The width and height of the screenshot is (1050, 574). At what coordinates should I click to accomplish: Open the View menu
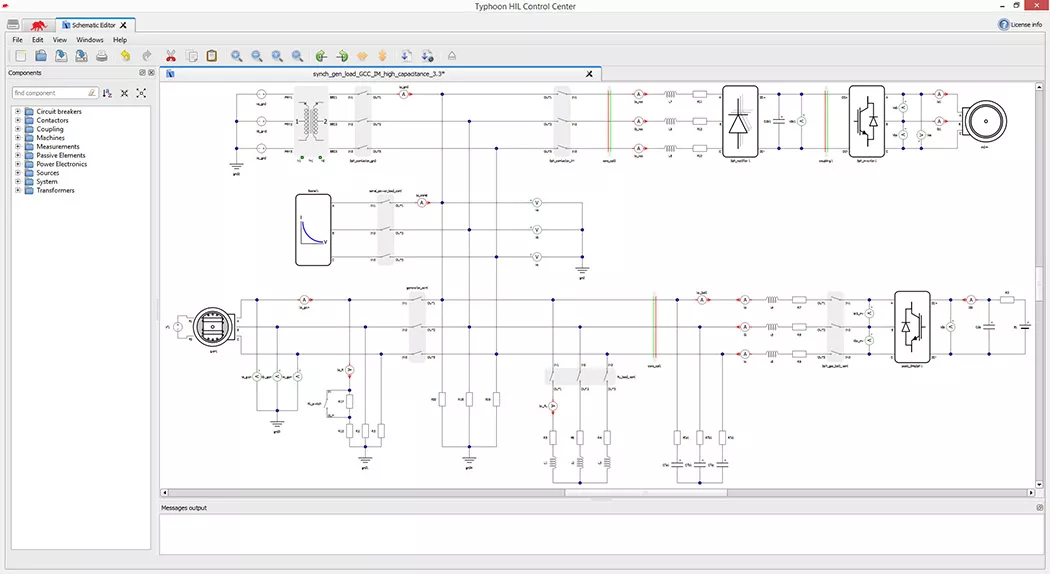coord(60,40)
